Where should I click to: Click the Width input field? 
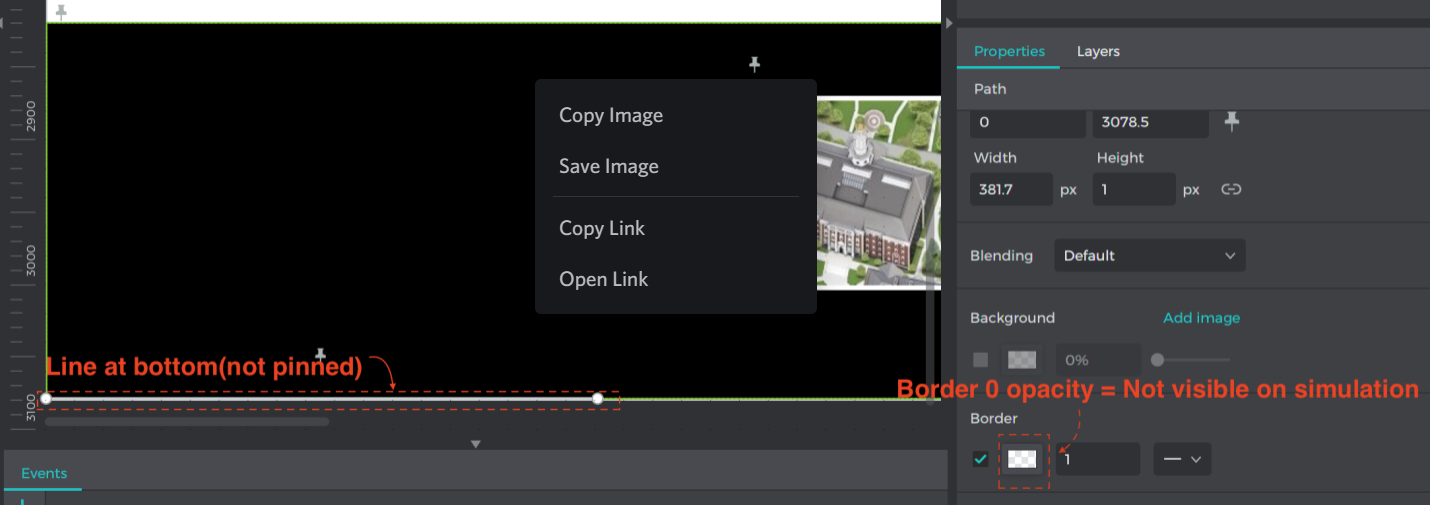click(x=1010, y=189)
